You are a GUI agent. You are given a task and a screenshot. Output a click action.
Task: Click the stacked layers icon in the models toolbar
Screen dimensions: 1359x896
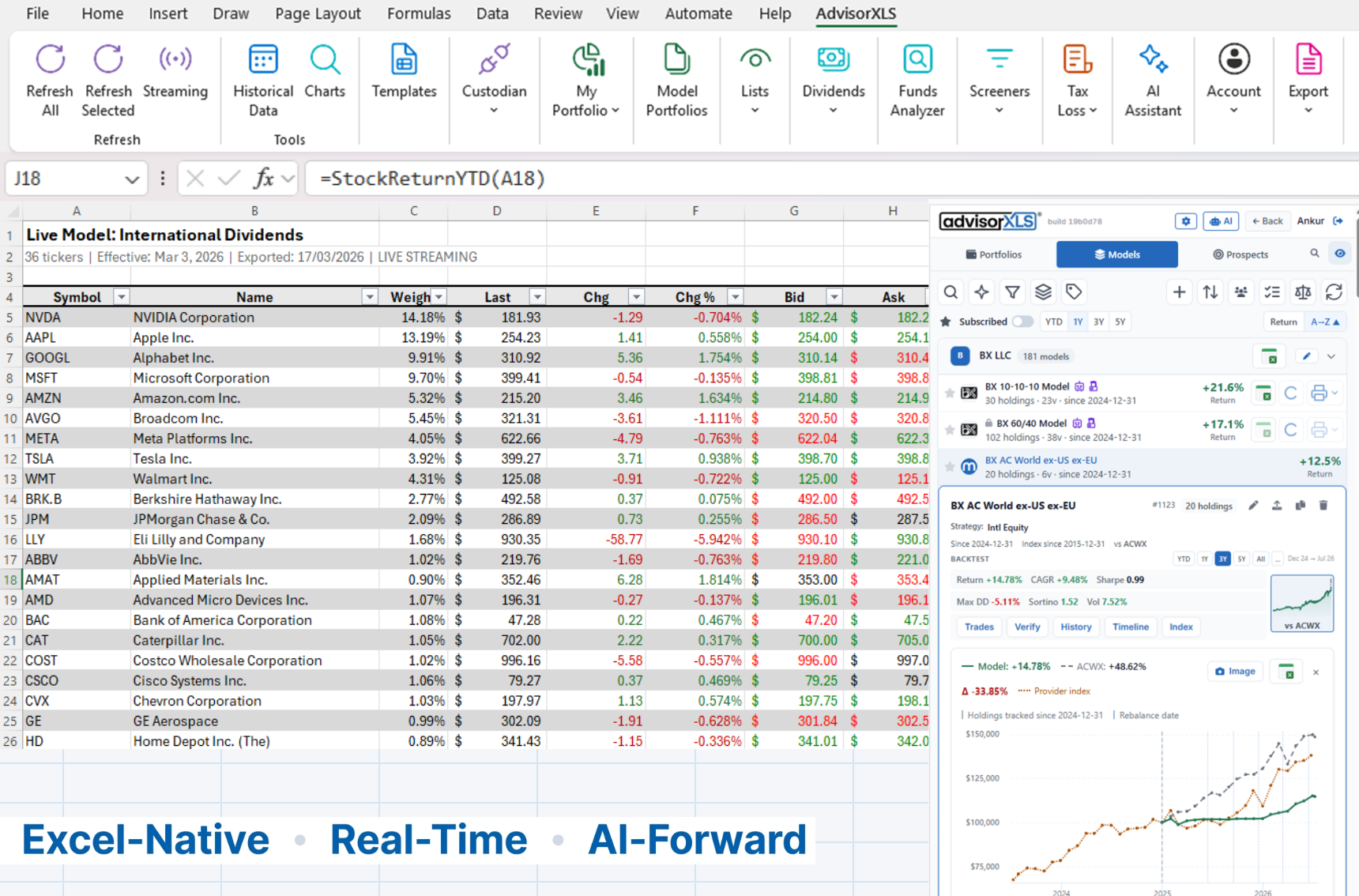(1043, 292)
